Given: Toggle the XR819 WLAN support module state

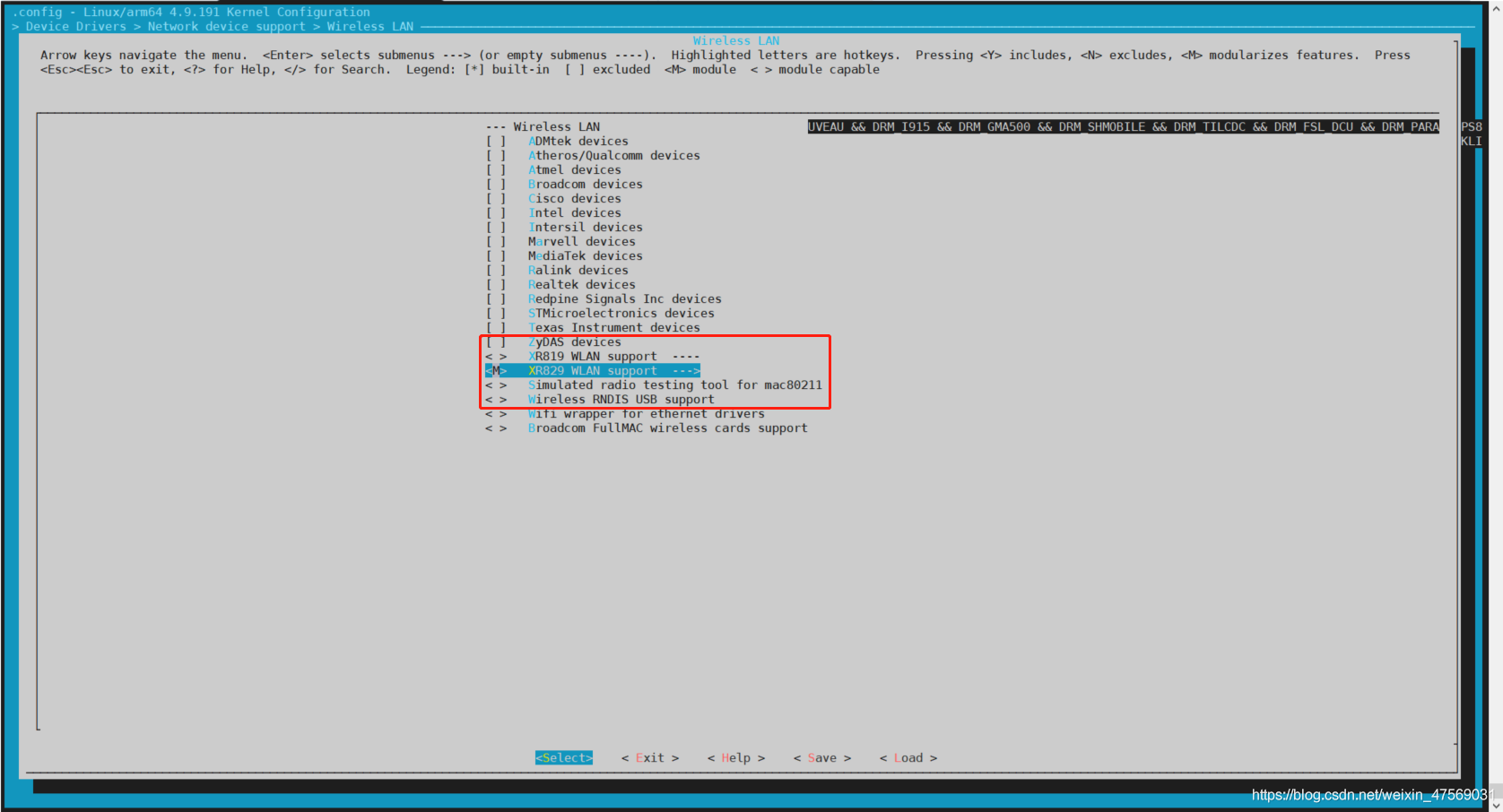Looking at the screenshot, I should tap(496, 357).
